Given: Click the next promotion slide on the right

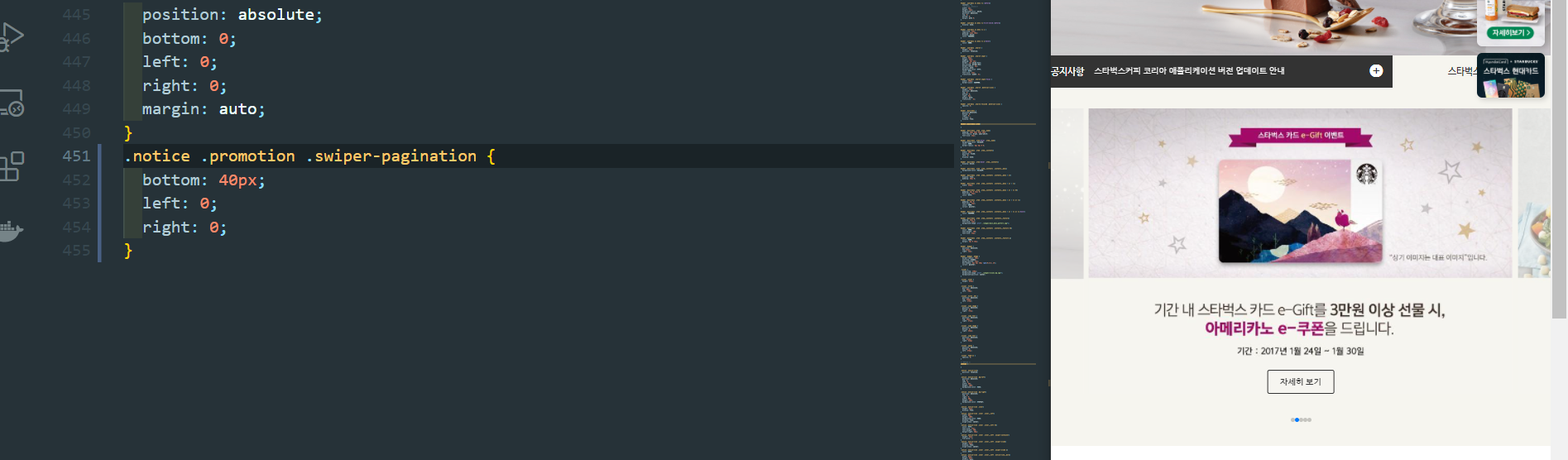Looking at the screenshot, I should [1534, 193].
